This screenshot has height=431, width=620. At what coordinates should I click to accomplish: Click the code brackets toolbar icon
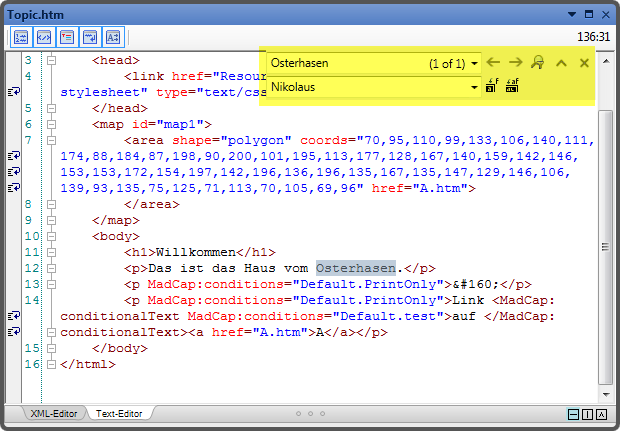click(45, 36)
